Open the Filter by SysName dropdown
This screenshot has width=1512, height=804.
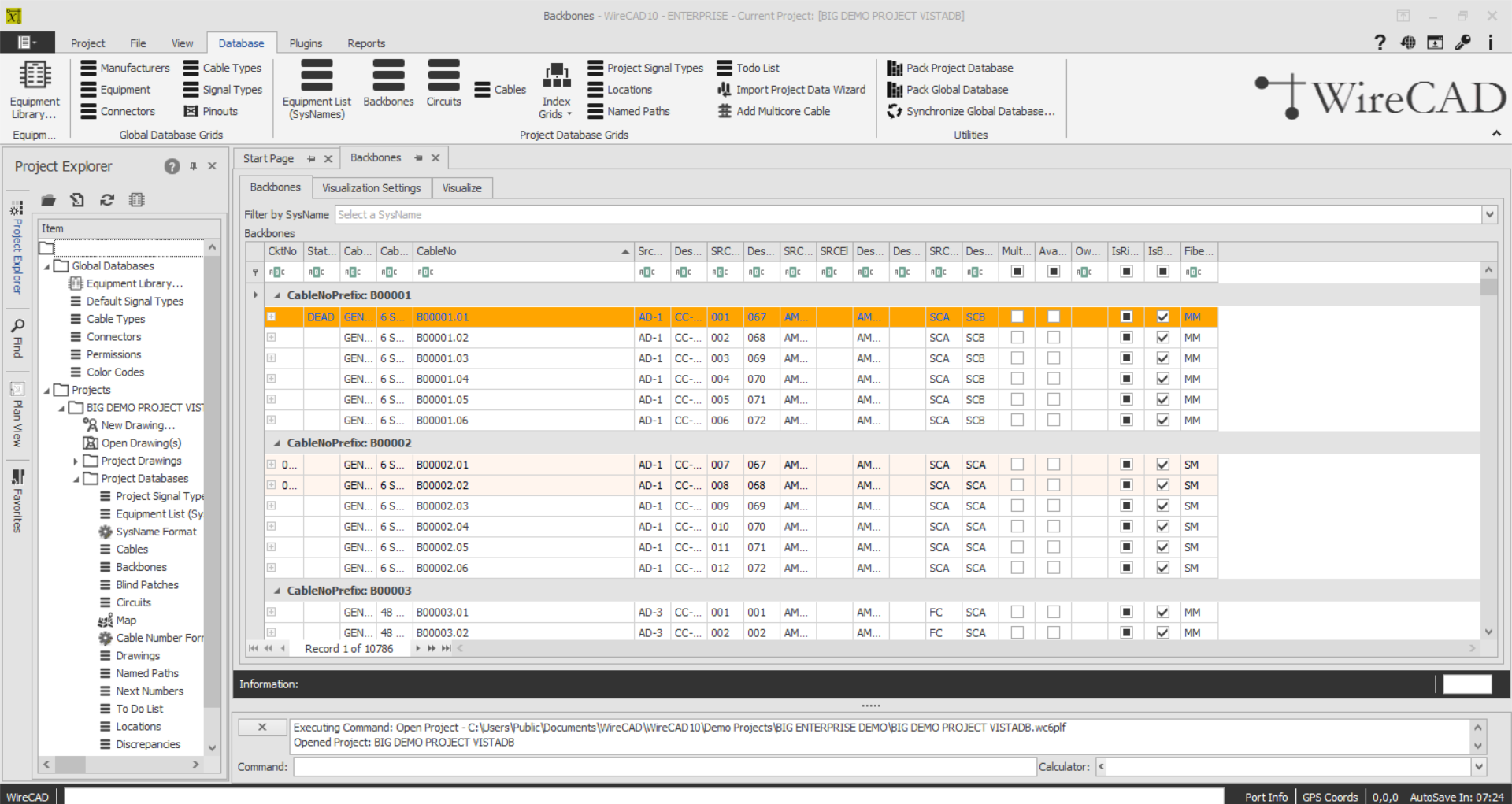(1489, 214)
